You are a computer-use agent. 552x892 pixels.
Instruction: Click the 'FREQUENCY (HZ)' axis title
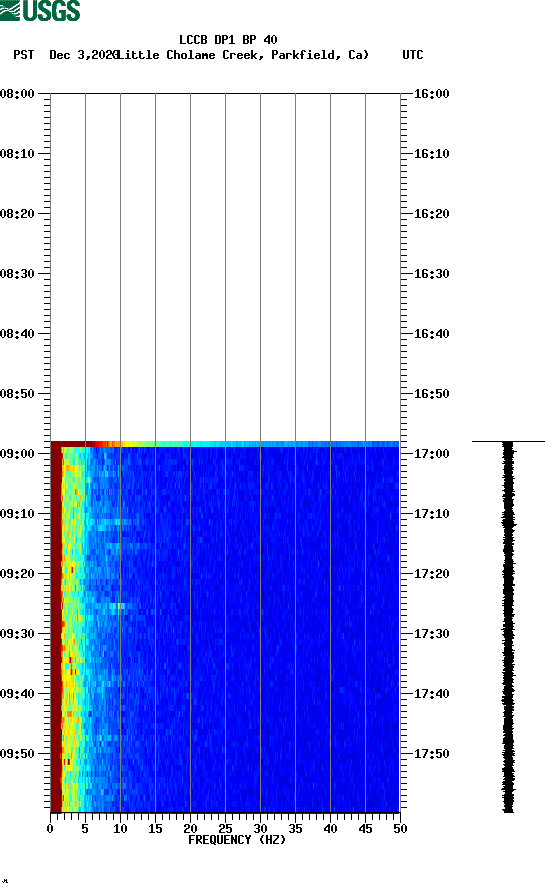click(237, 840)
